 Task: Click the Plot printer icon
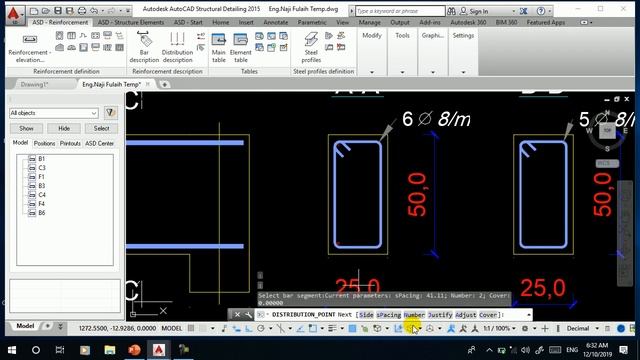tap(82, 11)
